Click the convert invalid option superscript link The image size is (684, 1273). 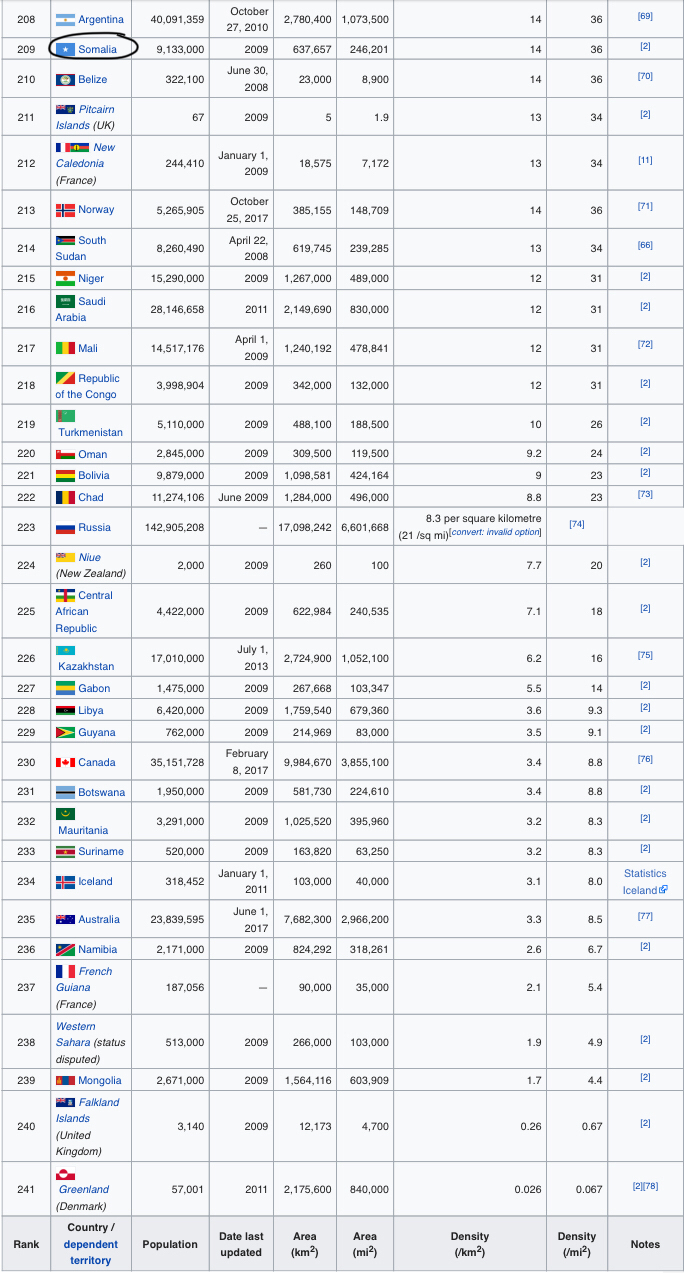point(496,532)
